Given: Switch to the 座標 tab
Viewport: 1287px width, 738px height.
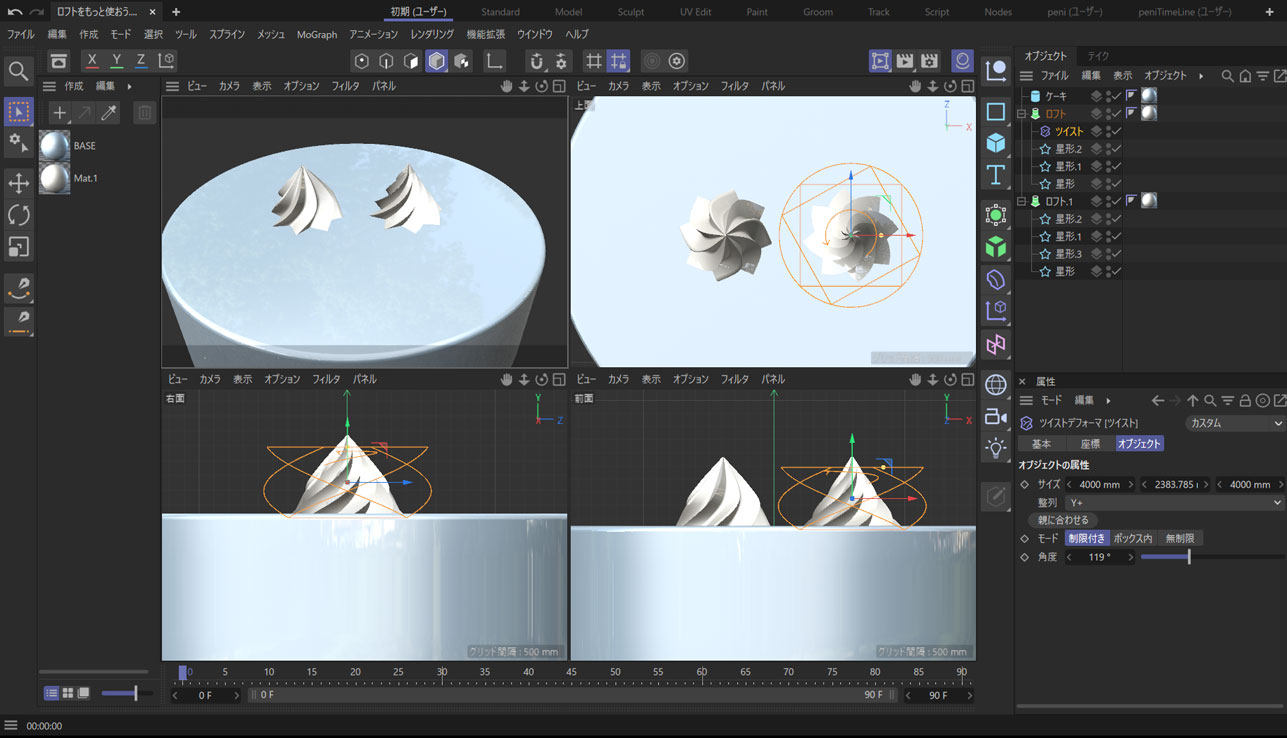Looking at the screenshot, I should (1089, 443).
